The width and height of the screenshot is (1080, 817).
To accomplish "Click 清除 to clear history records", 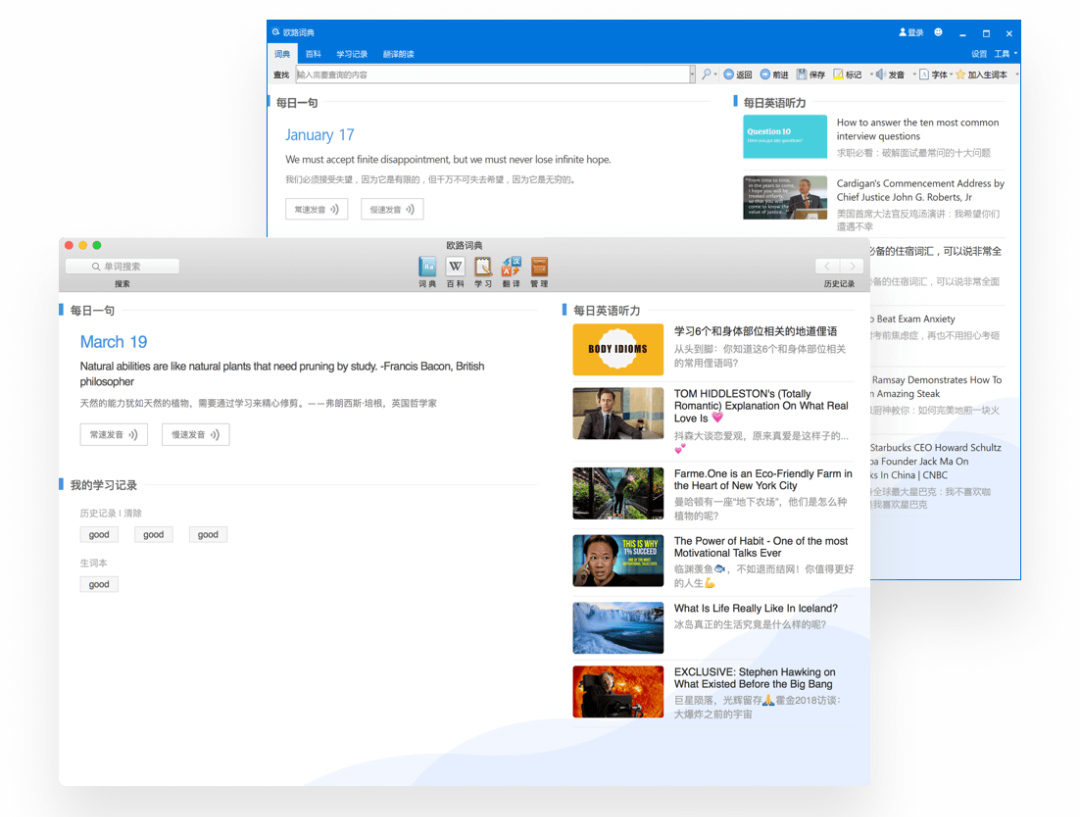I will point(133,513).
